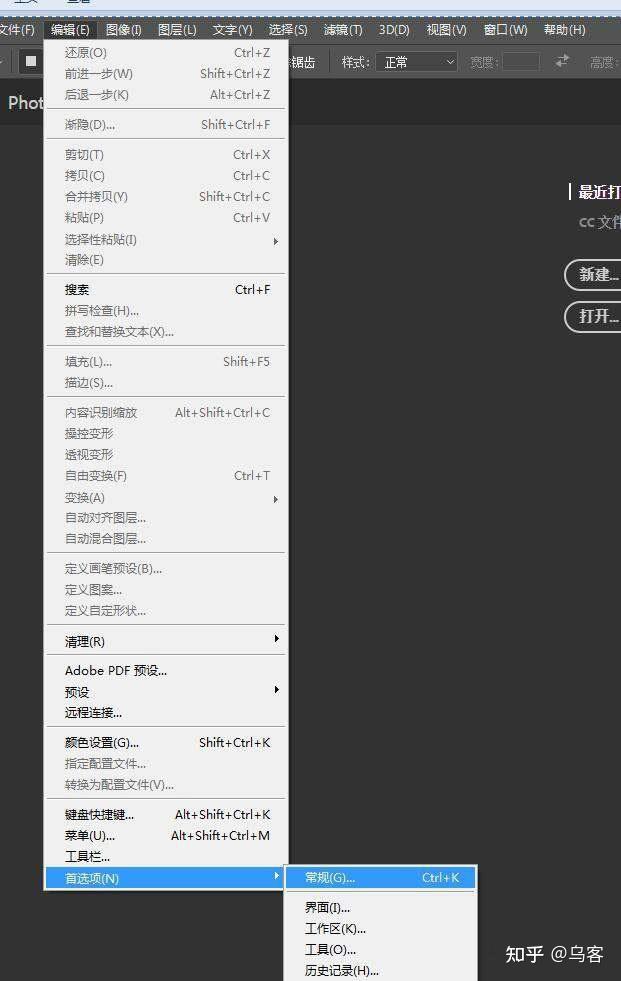Select Adobe PDF 预设...
621x981 pixels.
pos(166,671)
